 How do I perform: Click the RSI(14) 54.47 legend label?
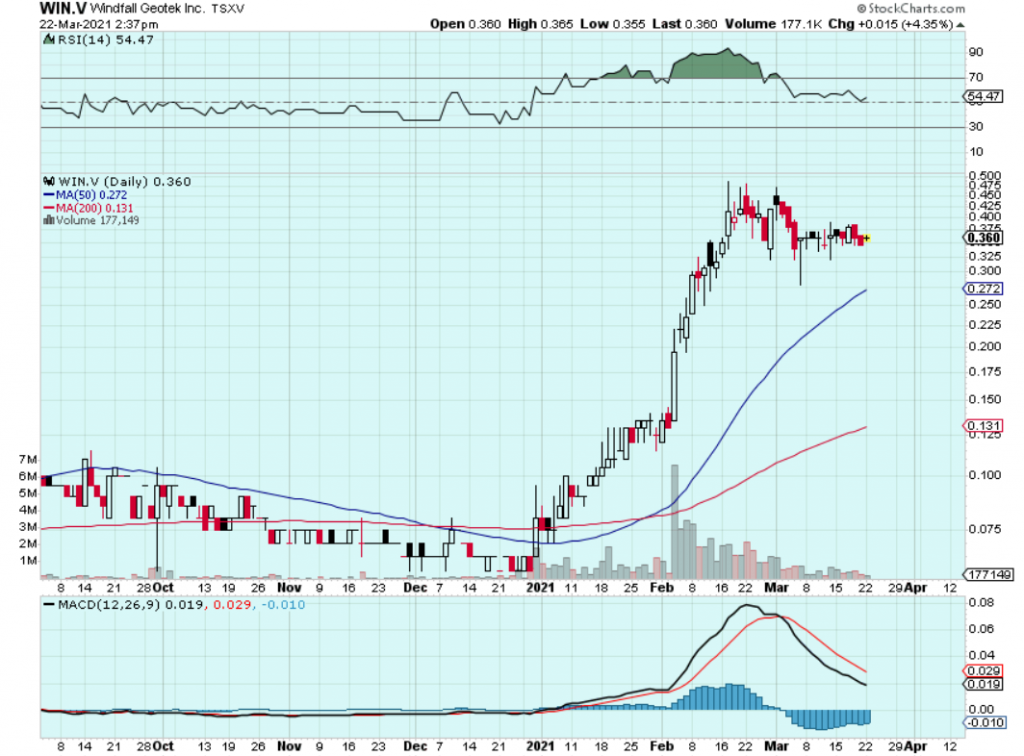click(x=106, y=40)
